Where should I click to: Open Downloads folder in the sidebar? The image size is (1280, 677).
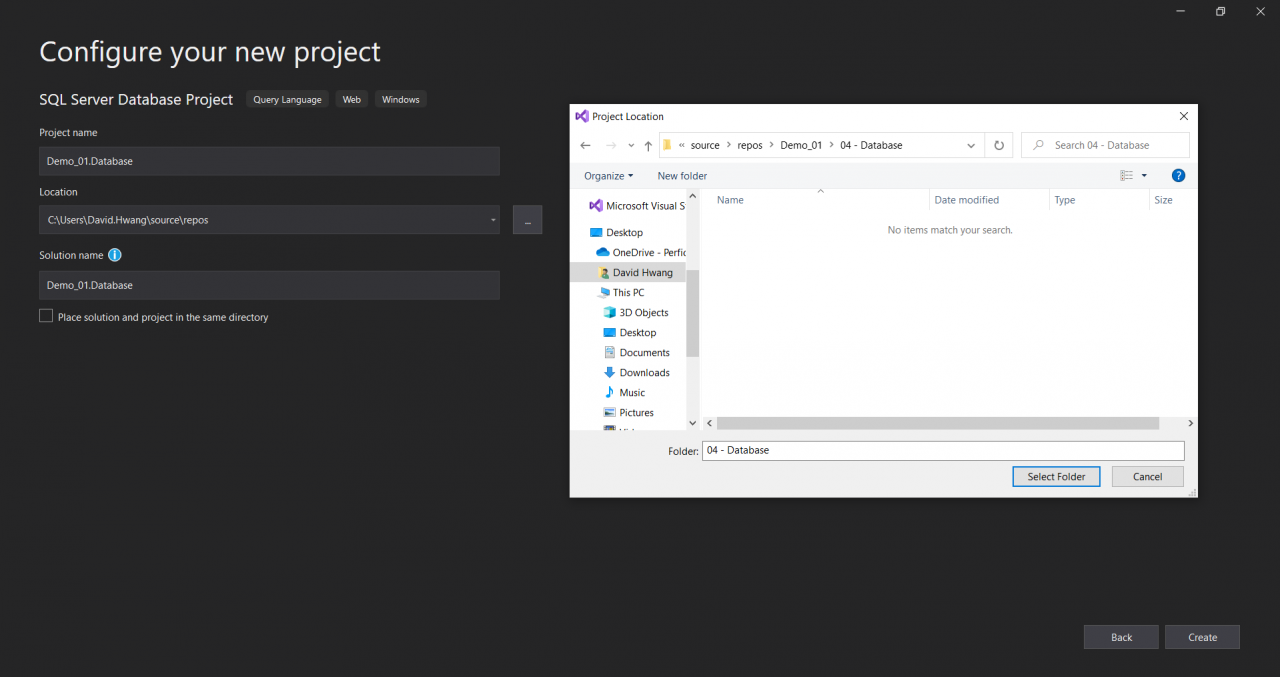coord(644,372)
